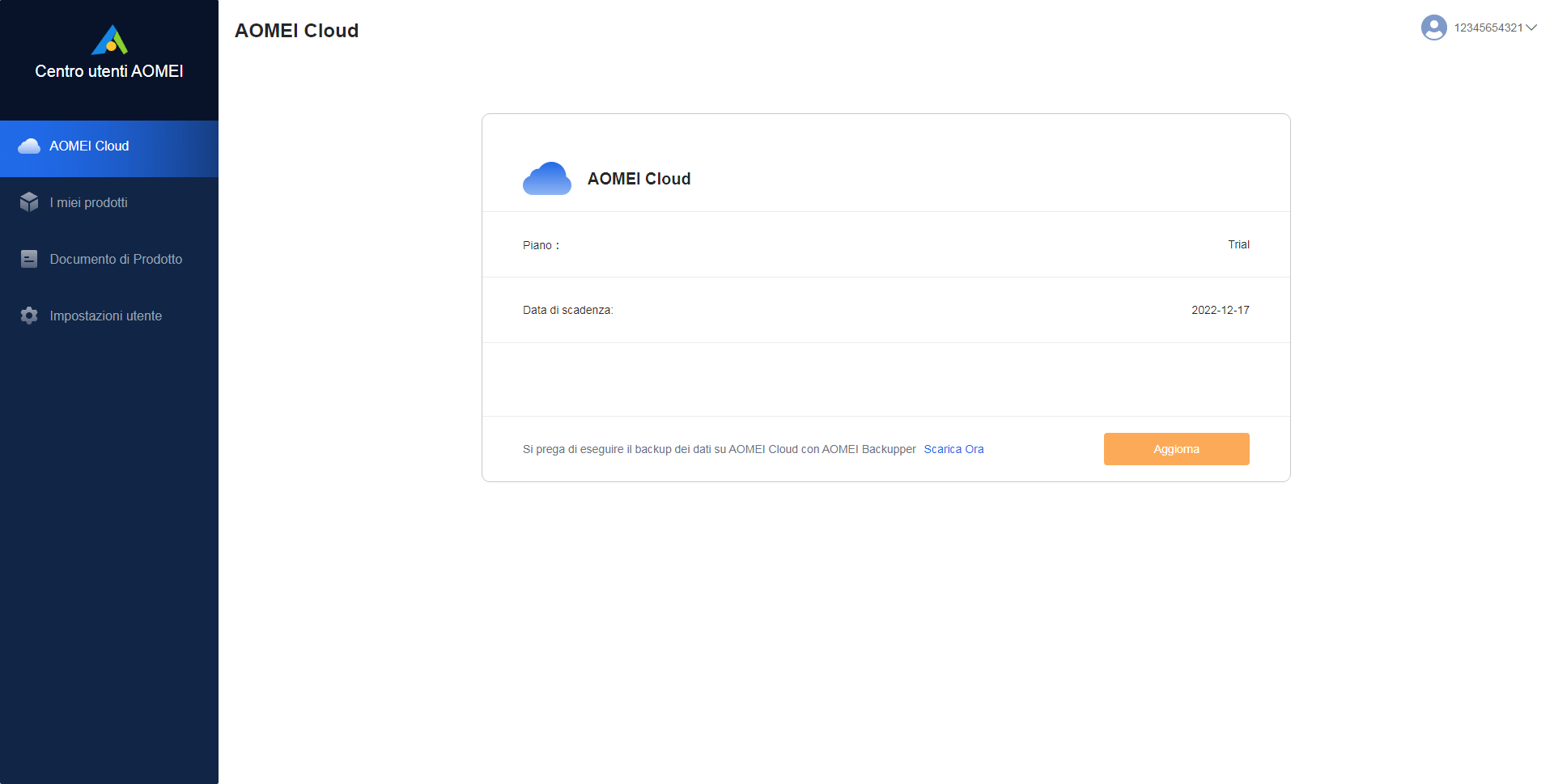The height and width of the screenshot is (784, 1554).
Task: Follow the Scarica Ora download link
Action: (953, 449)
